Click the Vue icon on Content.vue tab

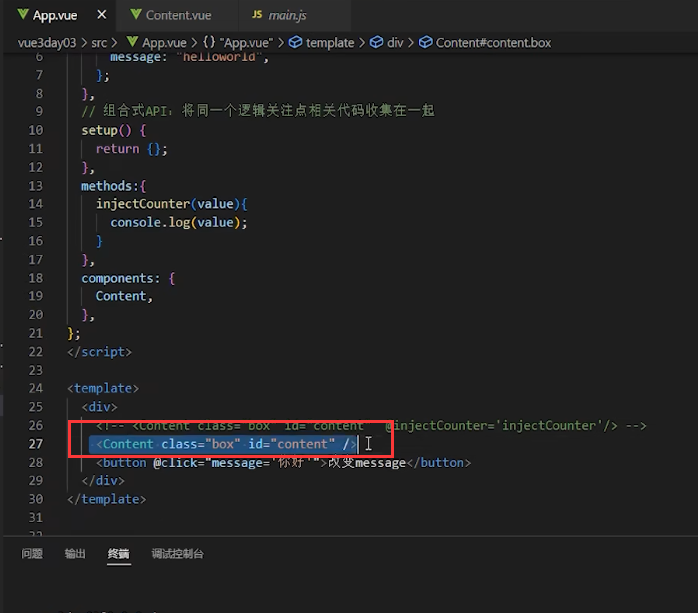136,15
